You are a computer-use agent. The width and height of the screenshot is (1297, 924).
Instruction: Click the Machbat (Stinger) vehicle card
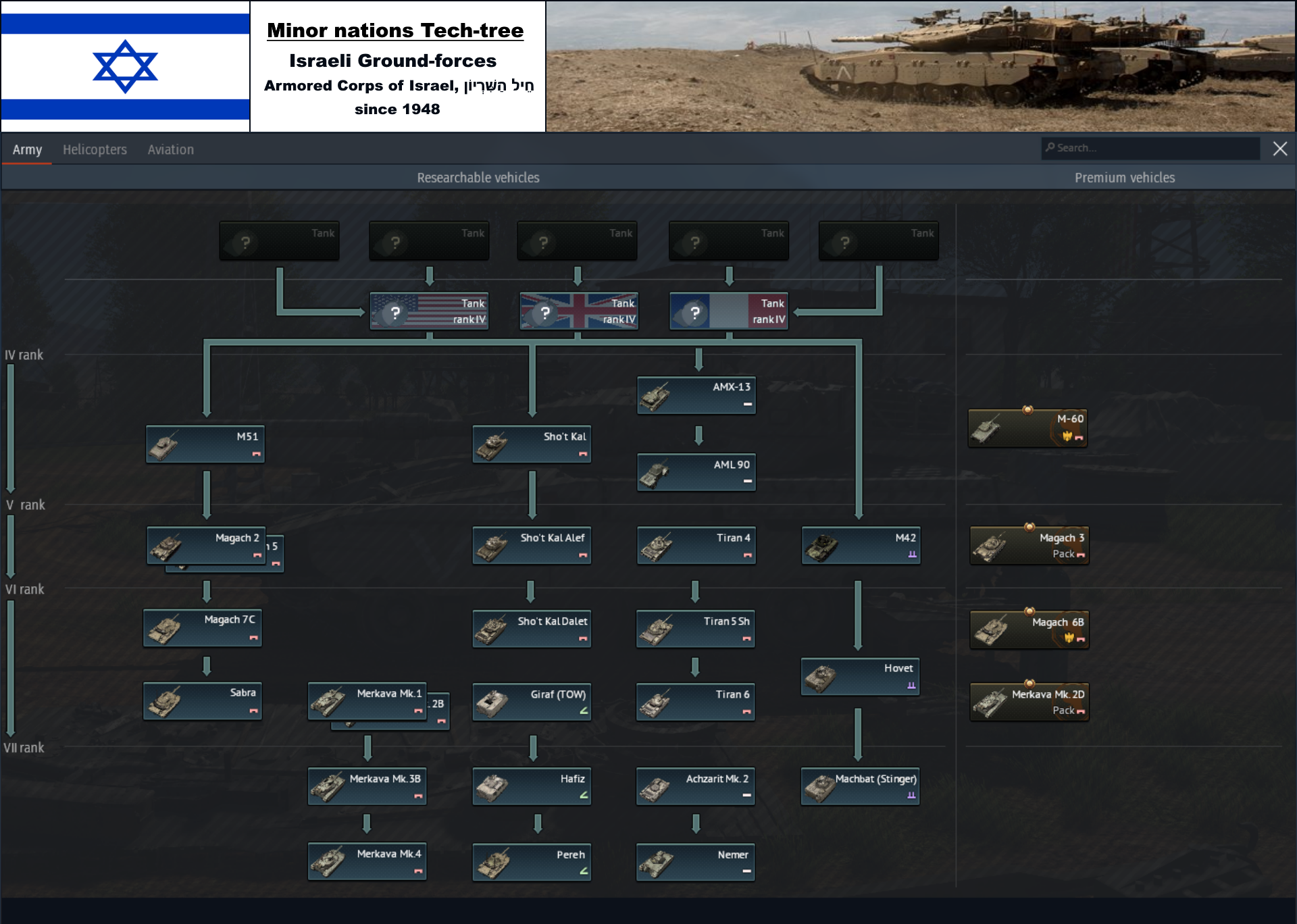coord(860,786)
